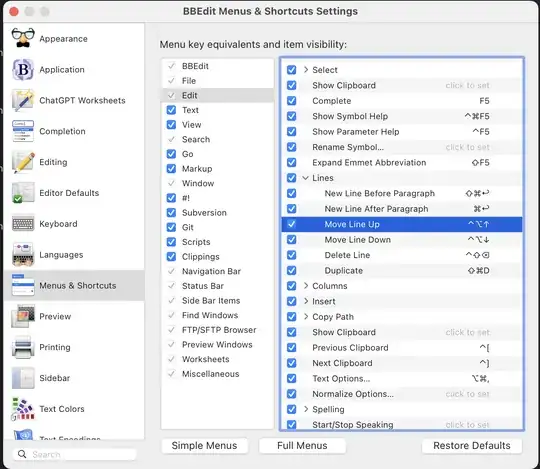Click the Restore Defaults button

pos(472,446)
